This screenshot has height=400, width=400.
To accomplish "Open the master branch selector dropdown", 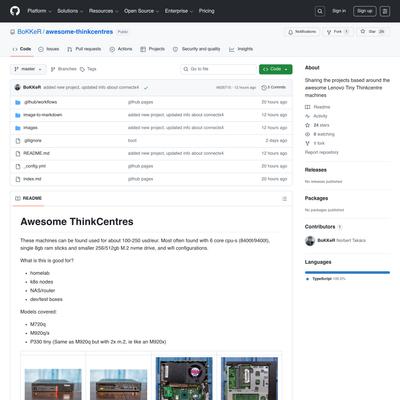I will point(28,69).
